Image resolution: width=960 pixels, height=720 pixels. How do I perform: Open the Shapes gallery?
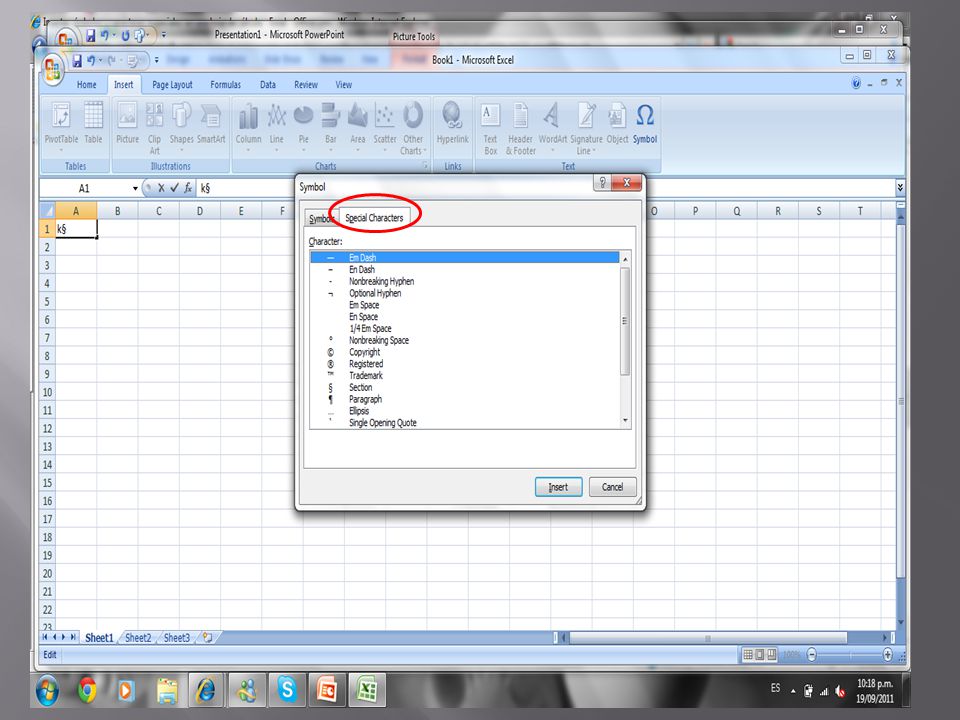(181, 127)
